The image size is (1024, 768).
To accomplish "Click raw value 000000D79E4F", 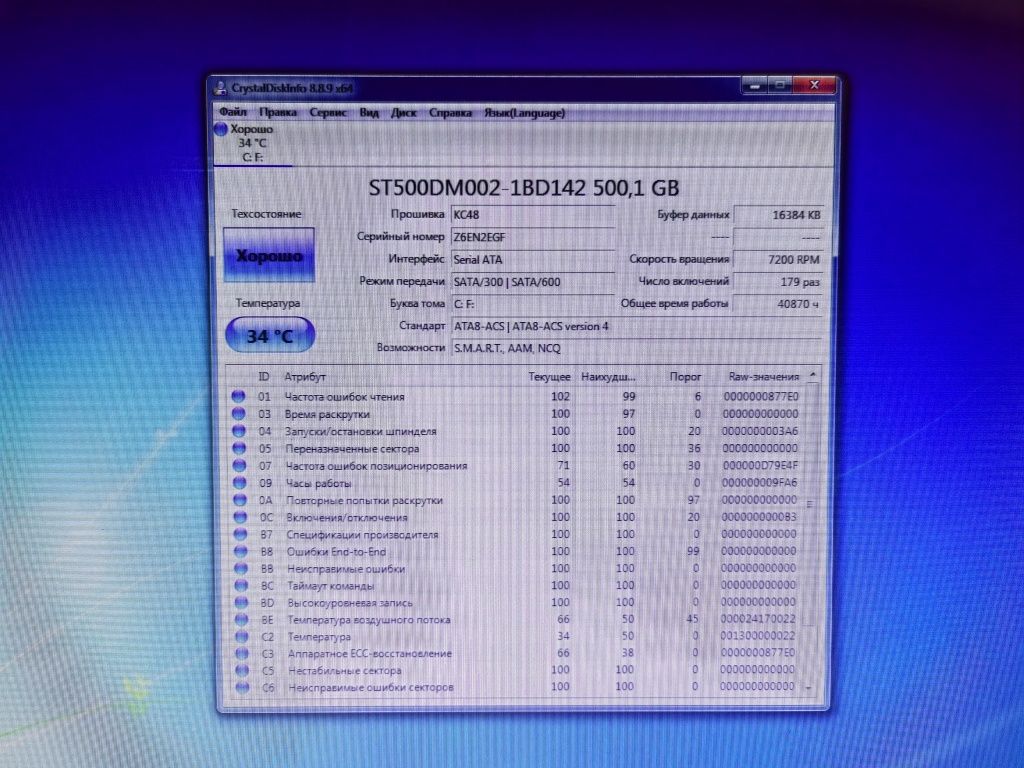I will click(x=760, y=466).
